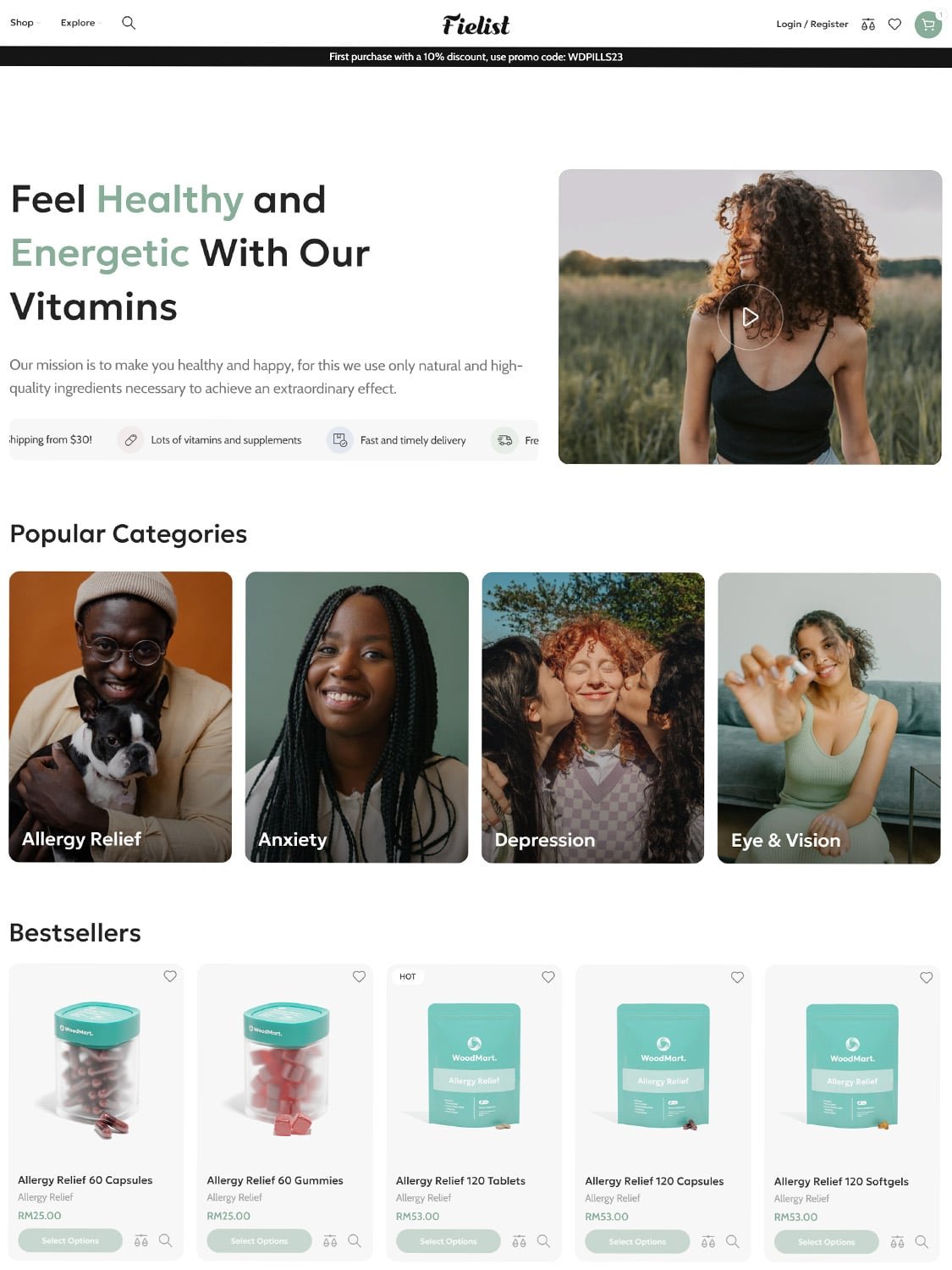Quick view Allergy Relief 120 Softgels
Image resolution: width=952 pixels, height=1270 pixels.
922,1241
